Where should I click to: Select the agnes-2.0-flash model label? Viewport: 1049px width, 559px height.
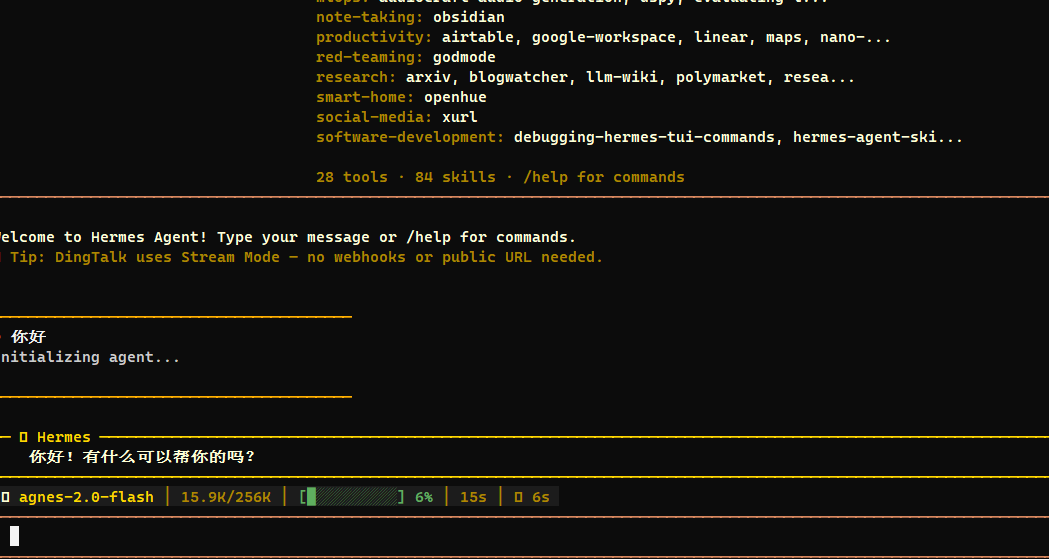[86, 497]
